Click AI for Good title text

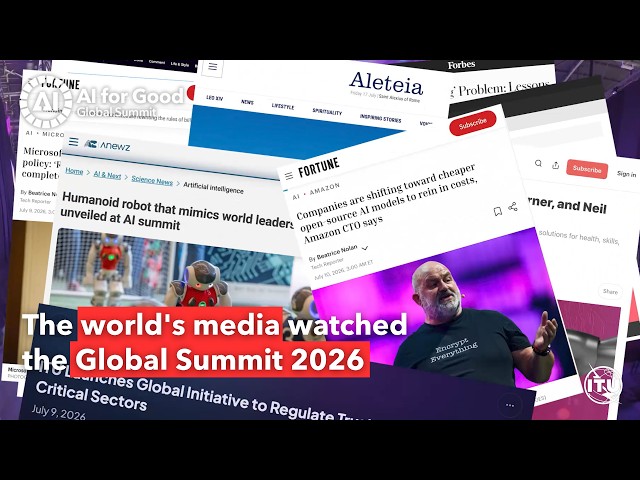tap(130, 96)
